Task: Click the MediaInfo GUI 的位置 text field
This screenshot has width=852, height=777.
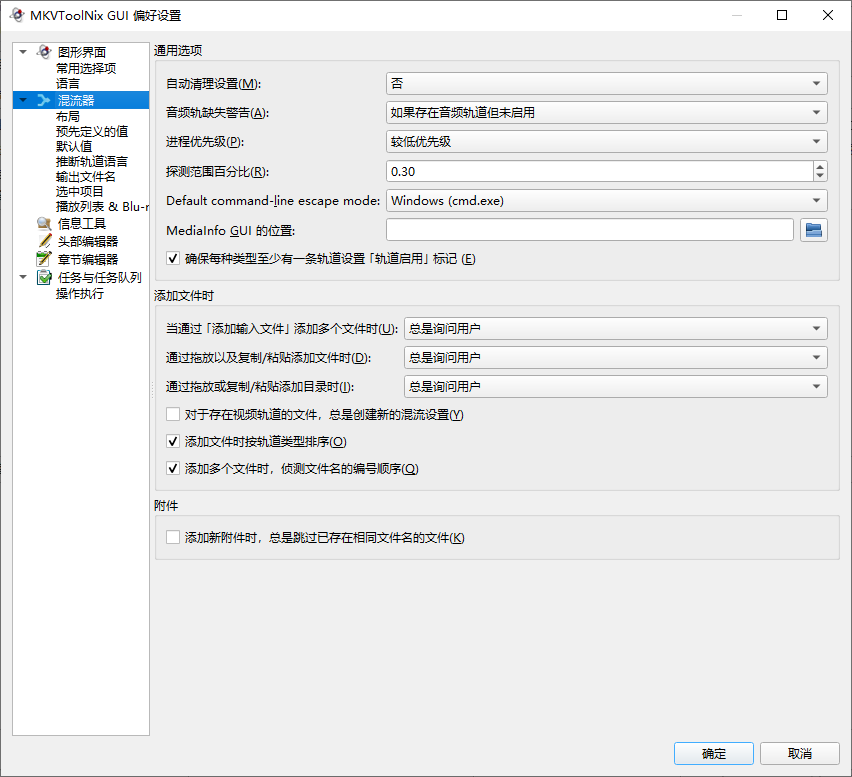Action: click(590, 230)
